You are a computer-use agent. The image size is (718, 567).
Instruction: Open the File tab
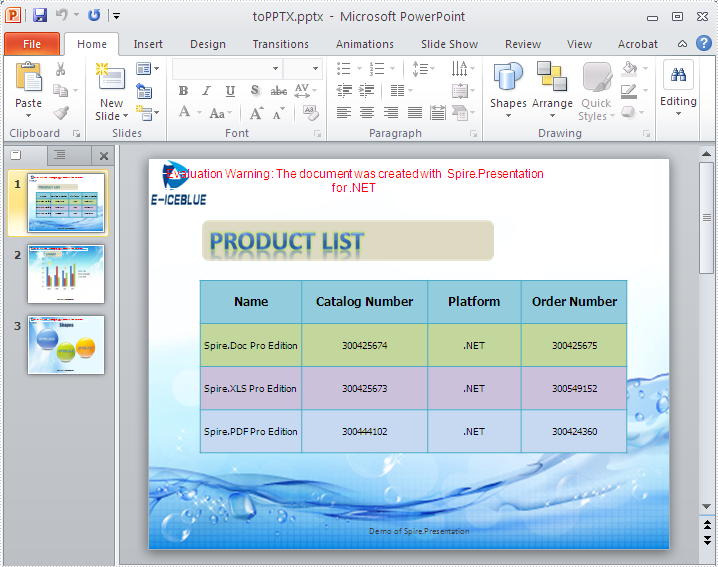[32, 44]
